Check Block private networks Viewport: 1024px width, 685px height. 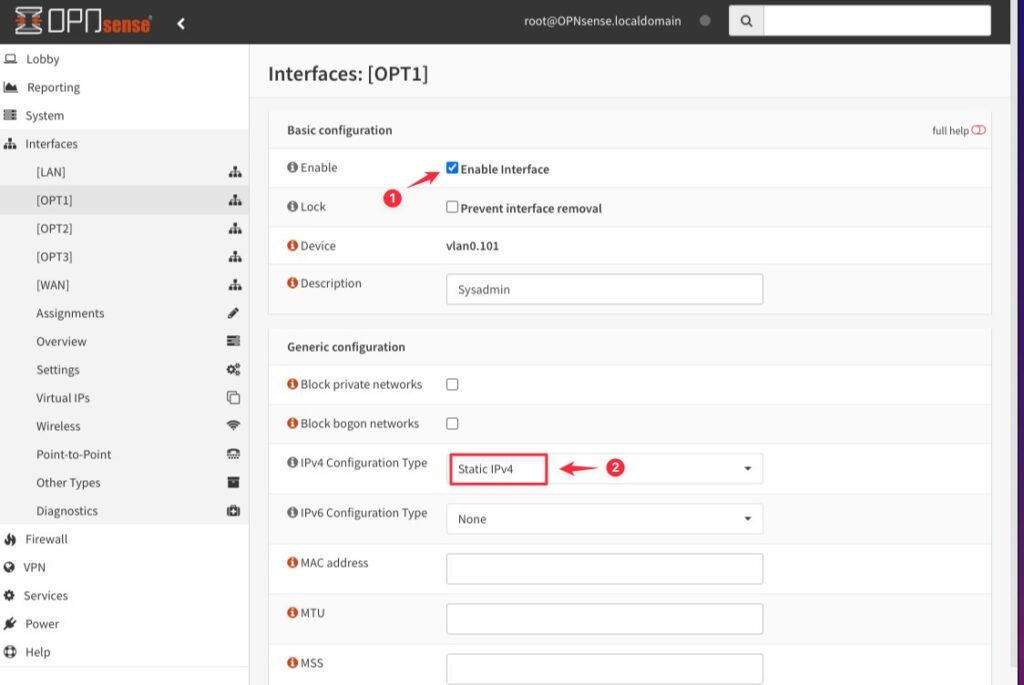[452, 384]
